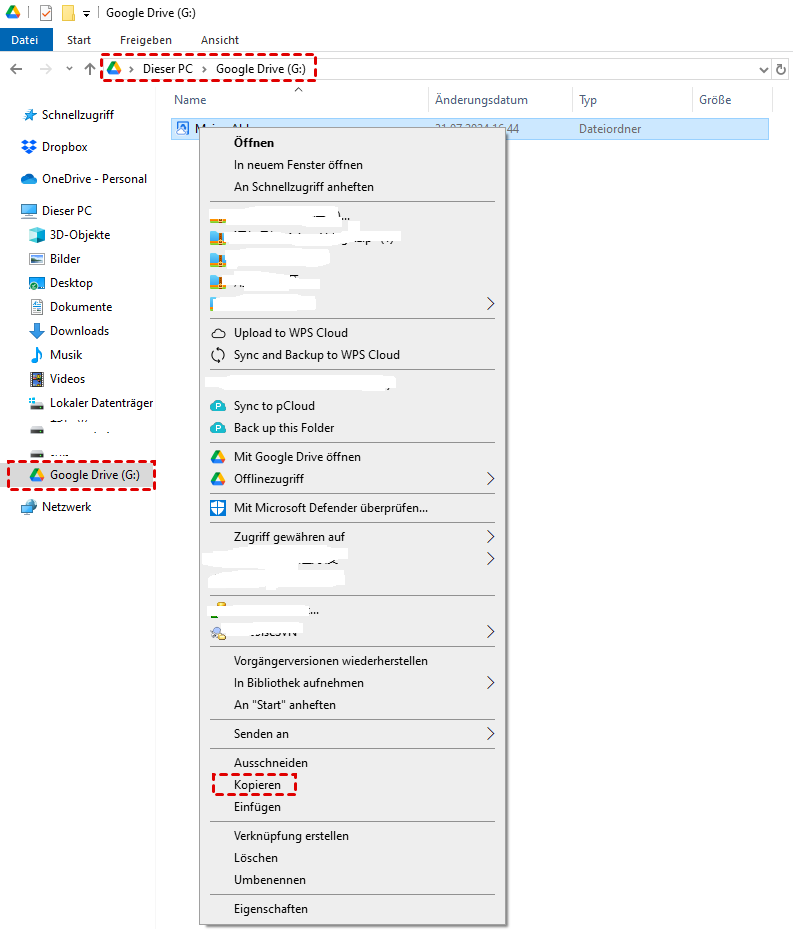Open Dropbox icon in sidebar

(x=28, y=146)
